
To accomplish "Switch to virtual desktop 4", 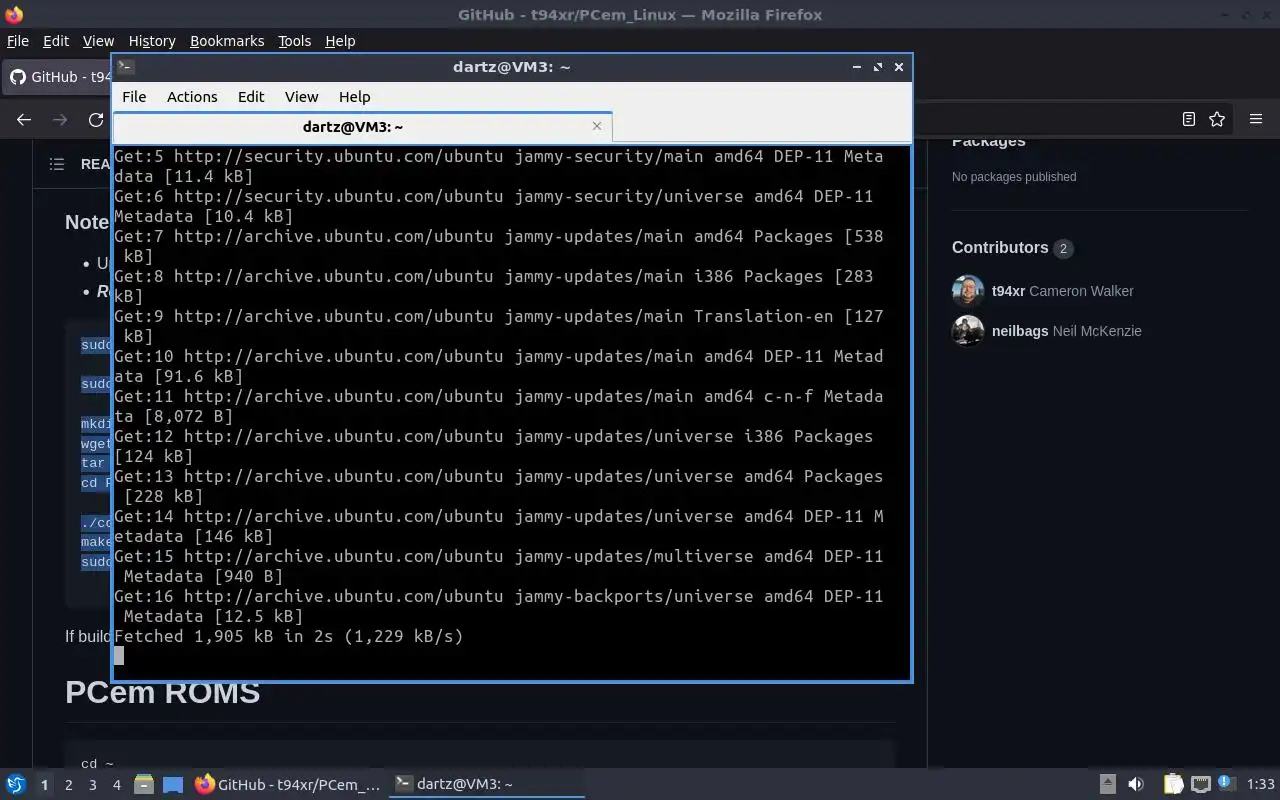I will pyautogui.click(x=116, y=785).
